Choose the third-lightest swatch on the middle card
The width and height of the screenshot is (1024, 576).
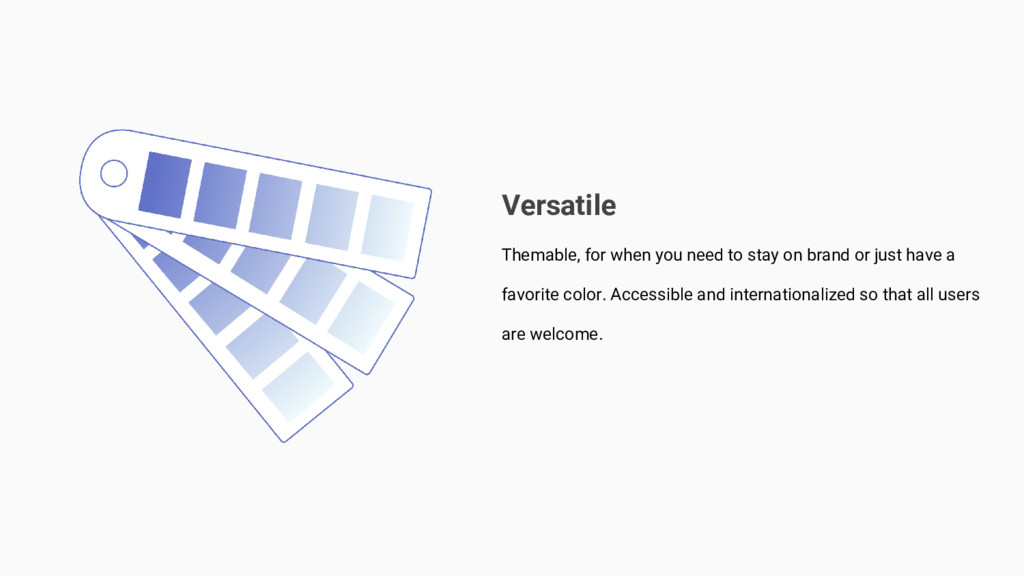tap(261, 267)
